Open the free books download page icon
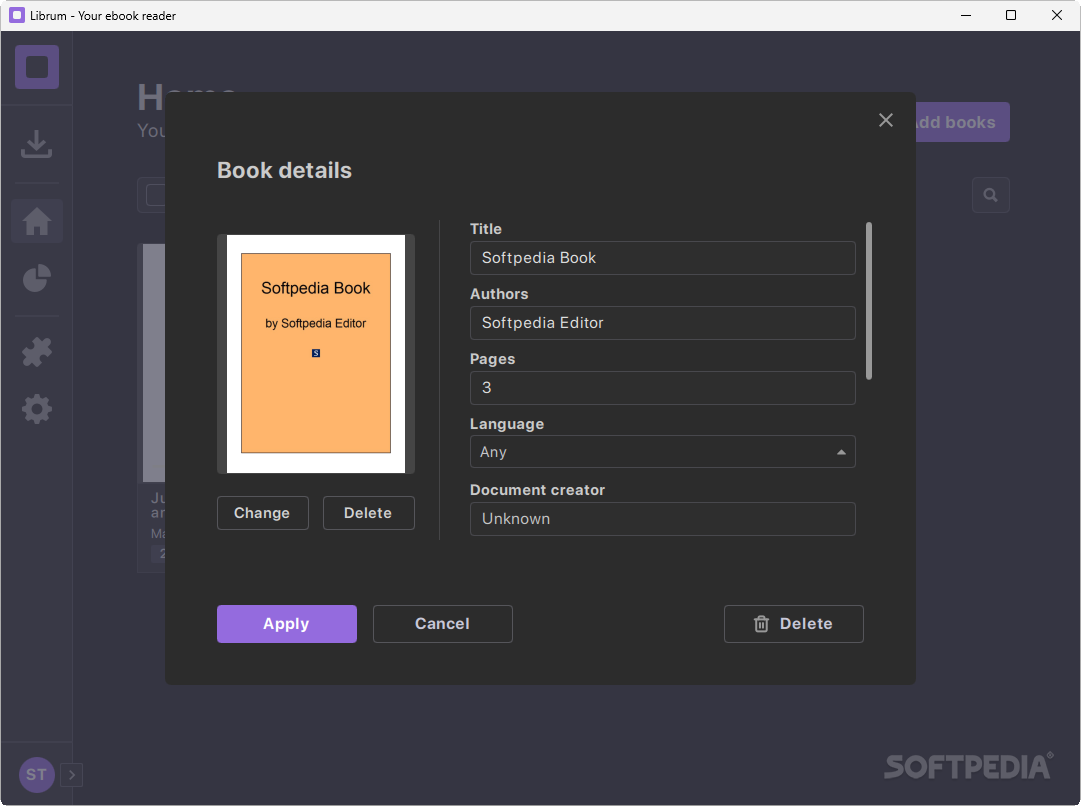This screenshot has height=806, width=1081. tap(37, 144)
